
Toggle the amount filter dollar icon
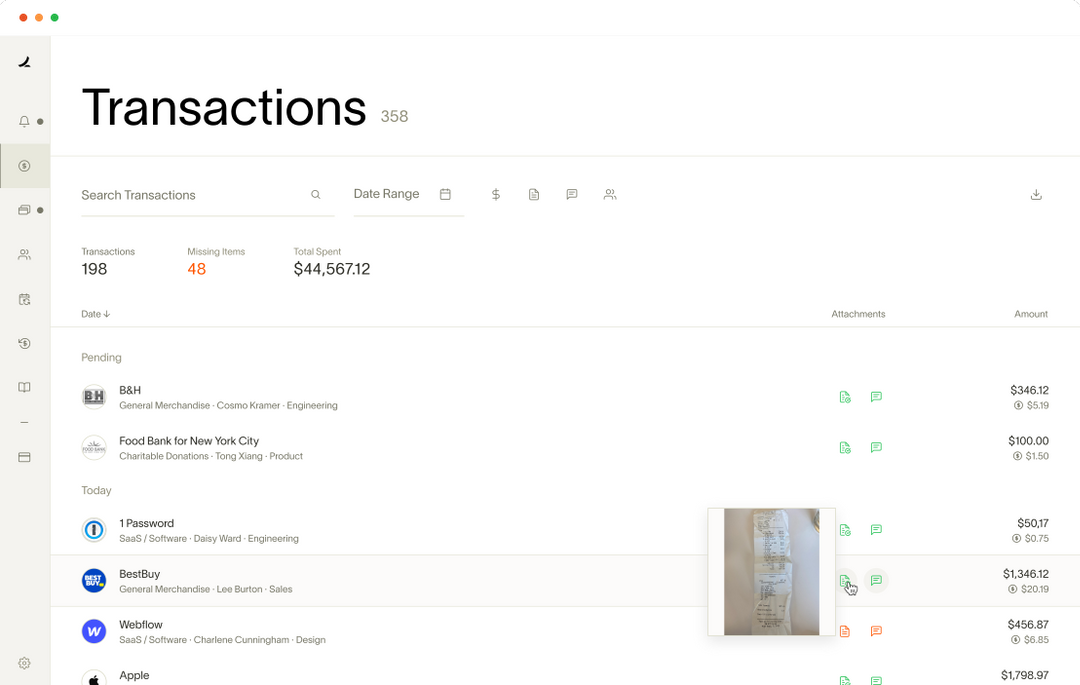[496, 194]
